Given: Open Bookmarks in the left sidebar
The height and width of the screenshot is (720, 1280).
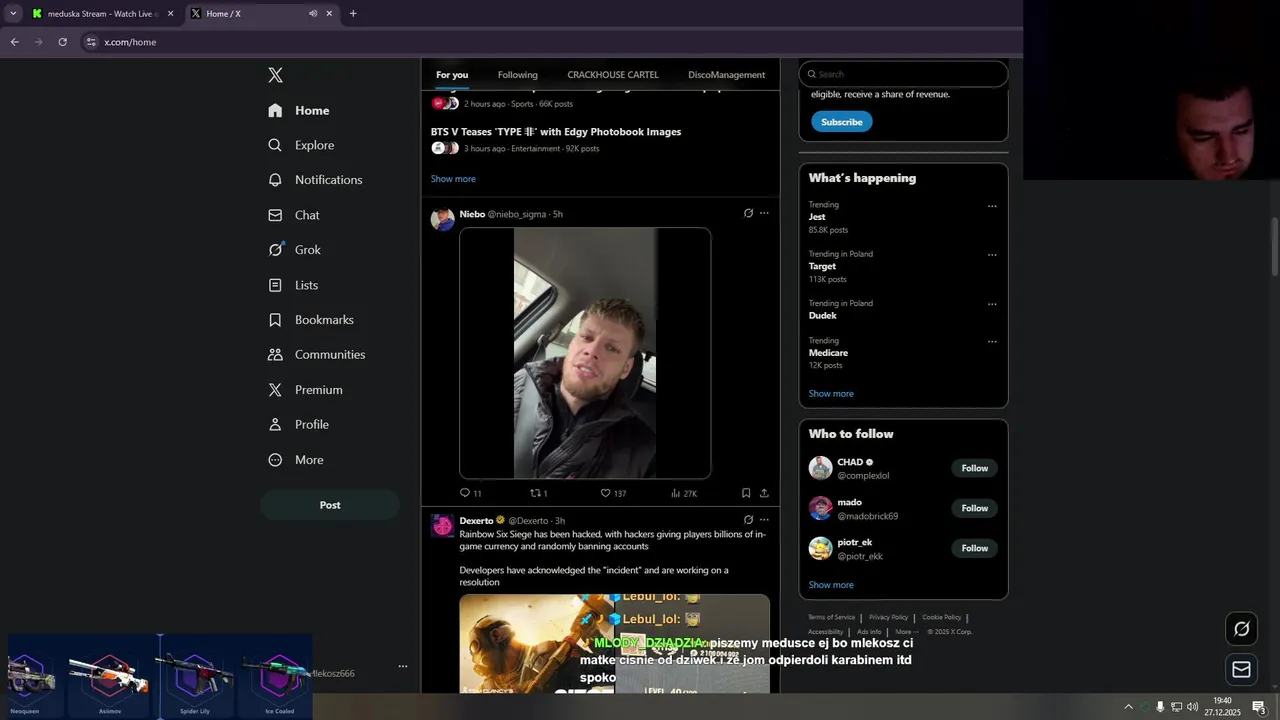Looking at the screenshot, I should click(311, 320).
